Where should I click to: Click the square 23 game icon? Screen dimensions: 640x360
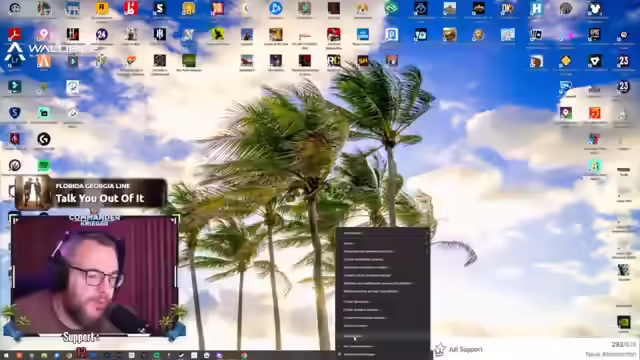point(623,61)
